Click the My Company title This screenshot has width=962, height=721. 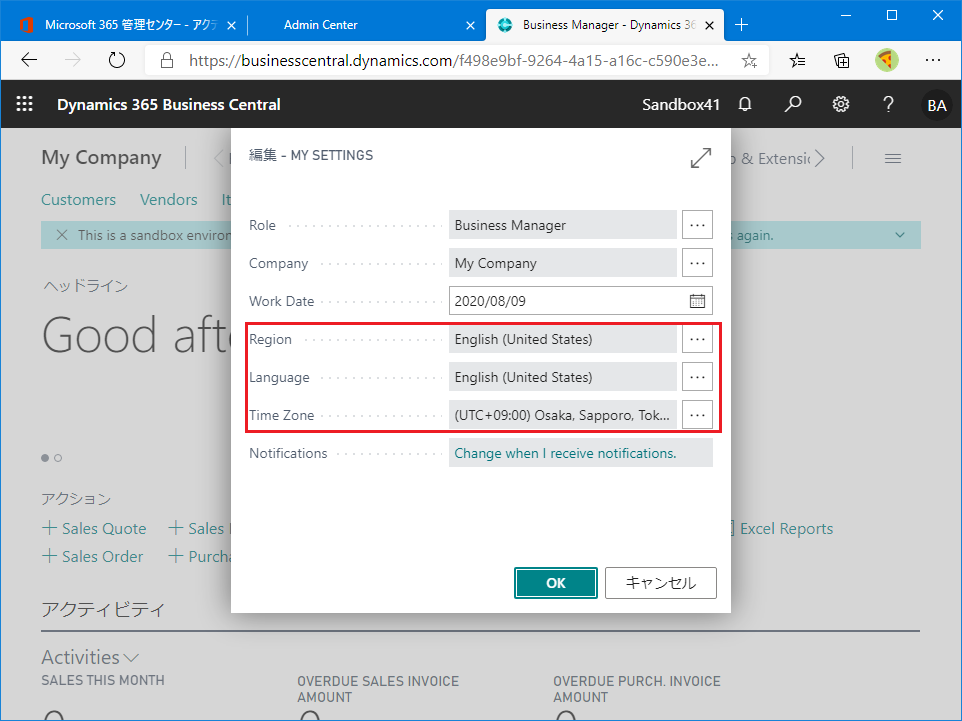101,158
